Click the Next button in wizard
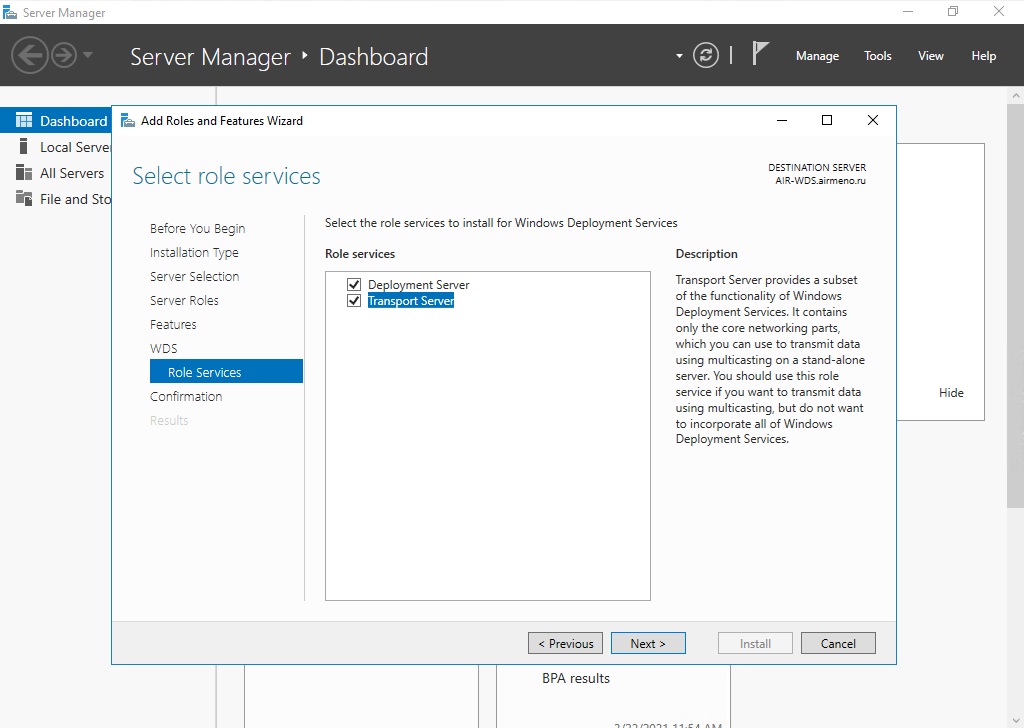This screenshot has height=728, width=1024. [648, 643]
